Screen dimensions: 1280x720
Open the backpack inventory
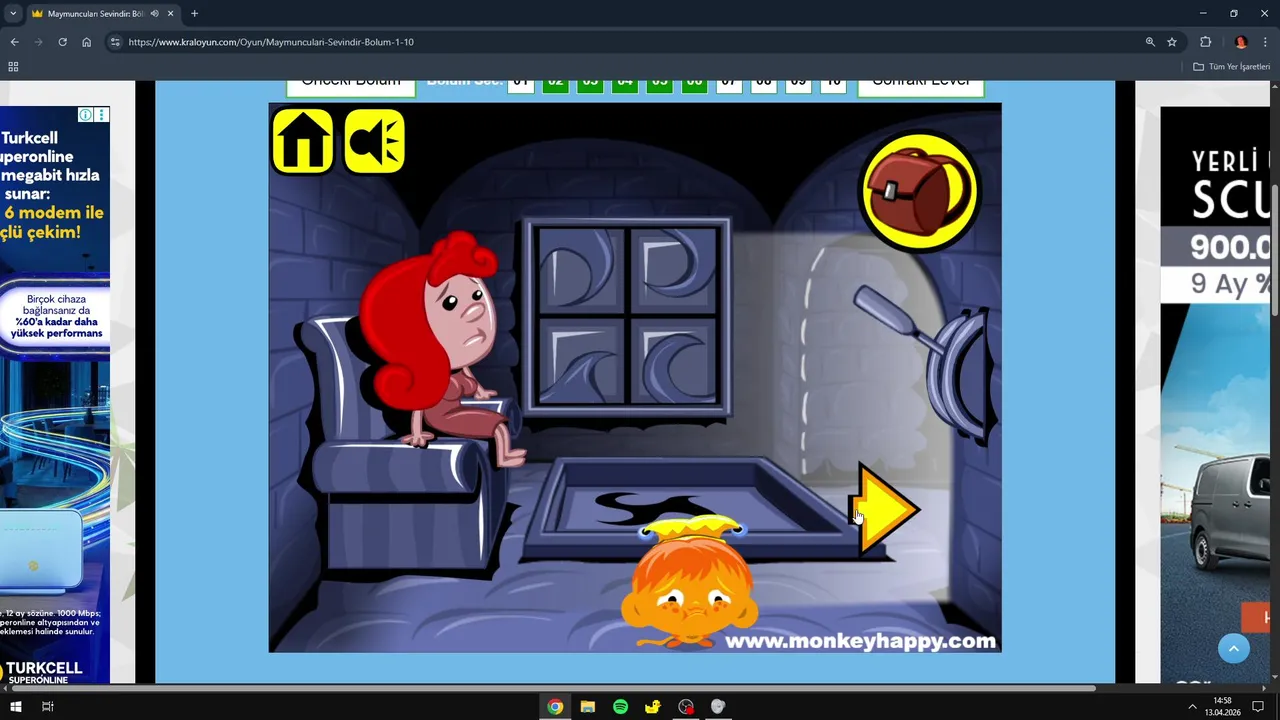point(919,191)
